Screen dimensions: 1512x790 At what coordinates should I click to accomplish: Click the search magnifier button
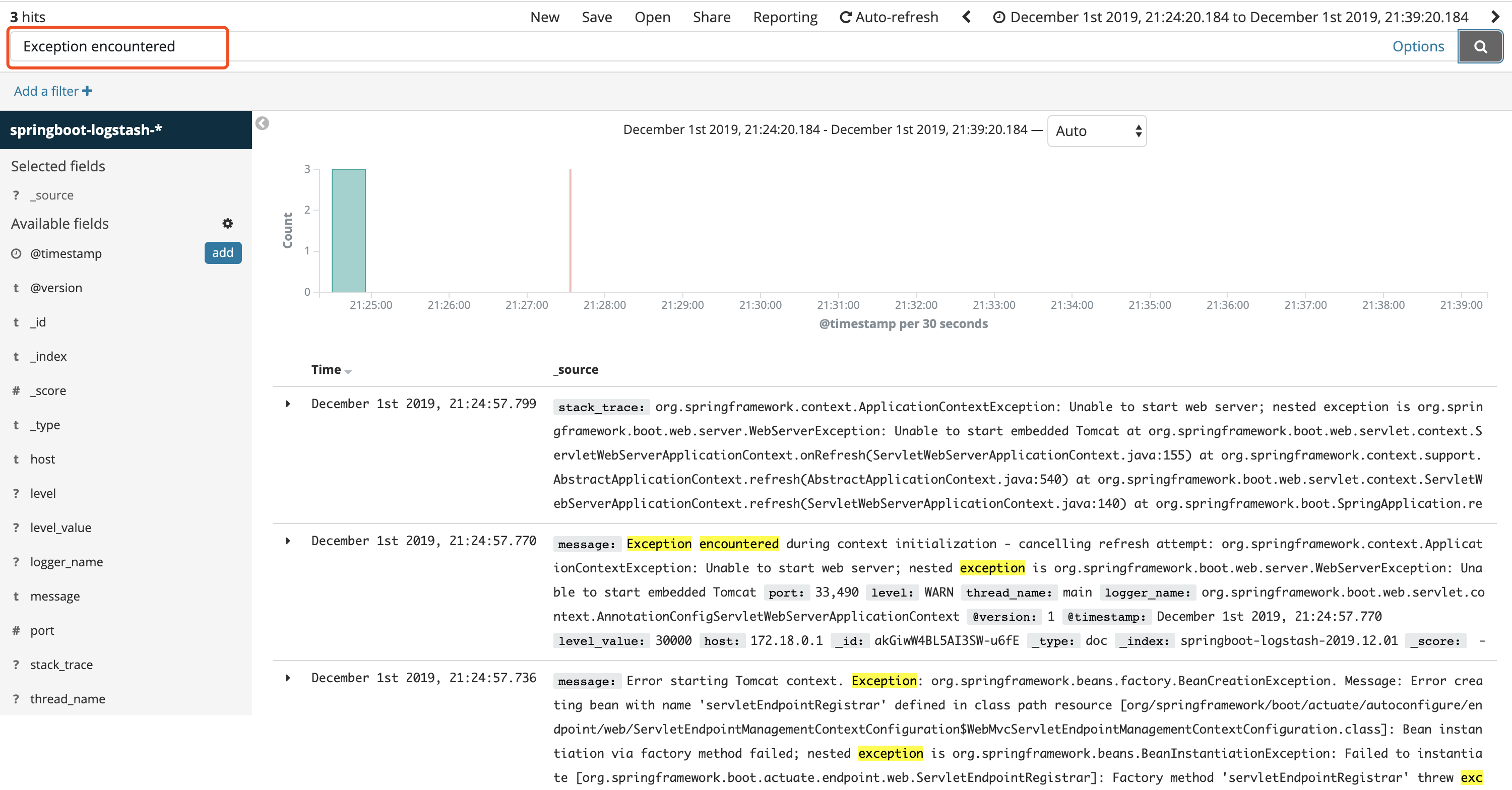click(1480, 46)
